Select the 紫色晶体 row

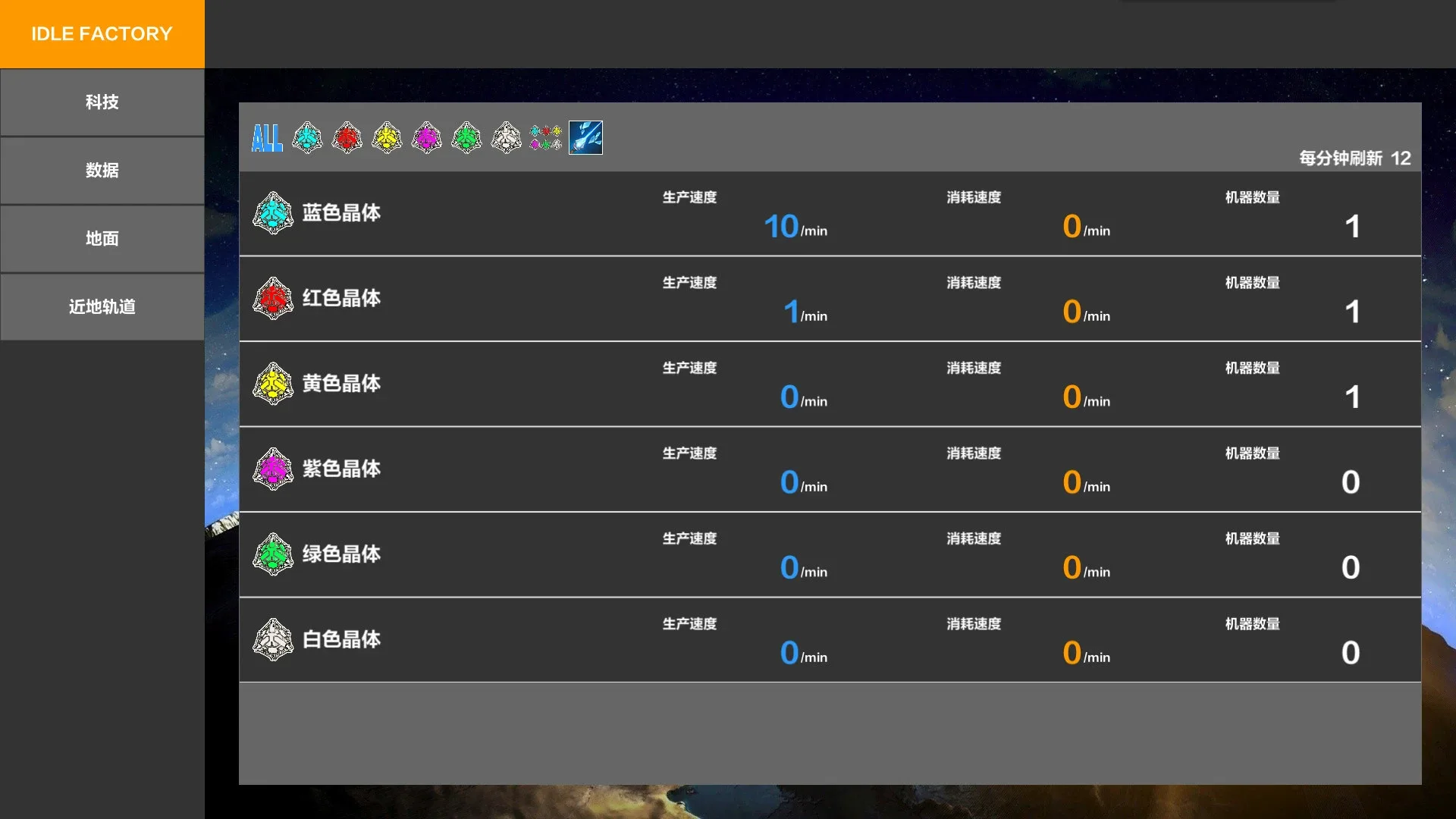click(341, 469)
